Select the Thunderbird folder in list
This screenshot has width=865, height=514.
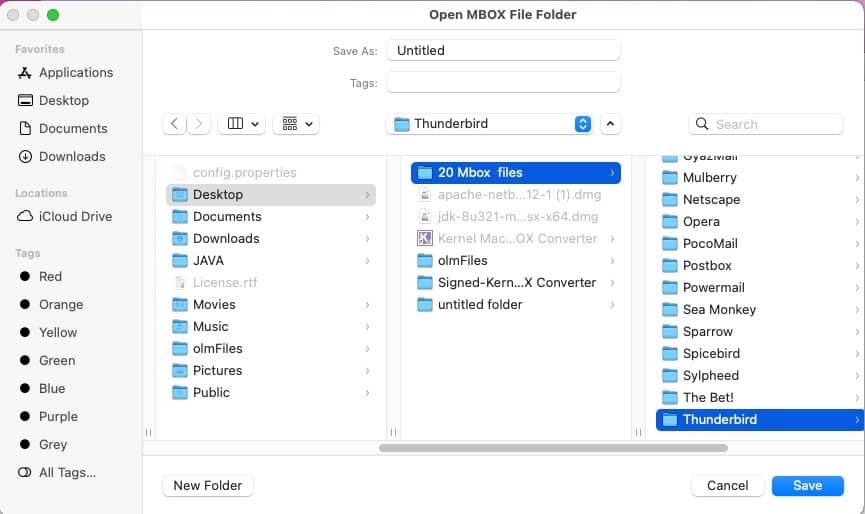(760, 420)
